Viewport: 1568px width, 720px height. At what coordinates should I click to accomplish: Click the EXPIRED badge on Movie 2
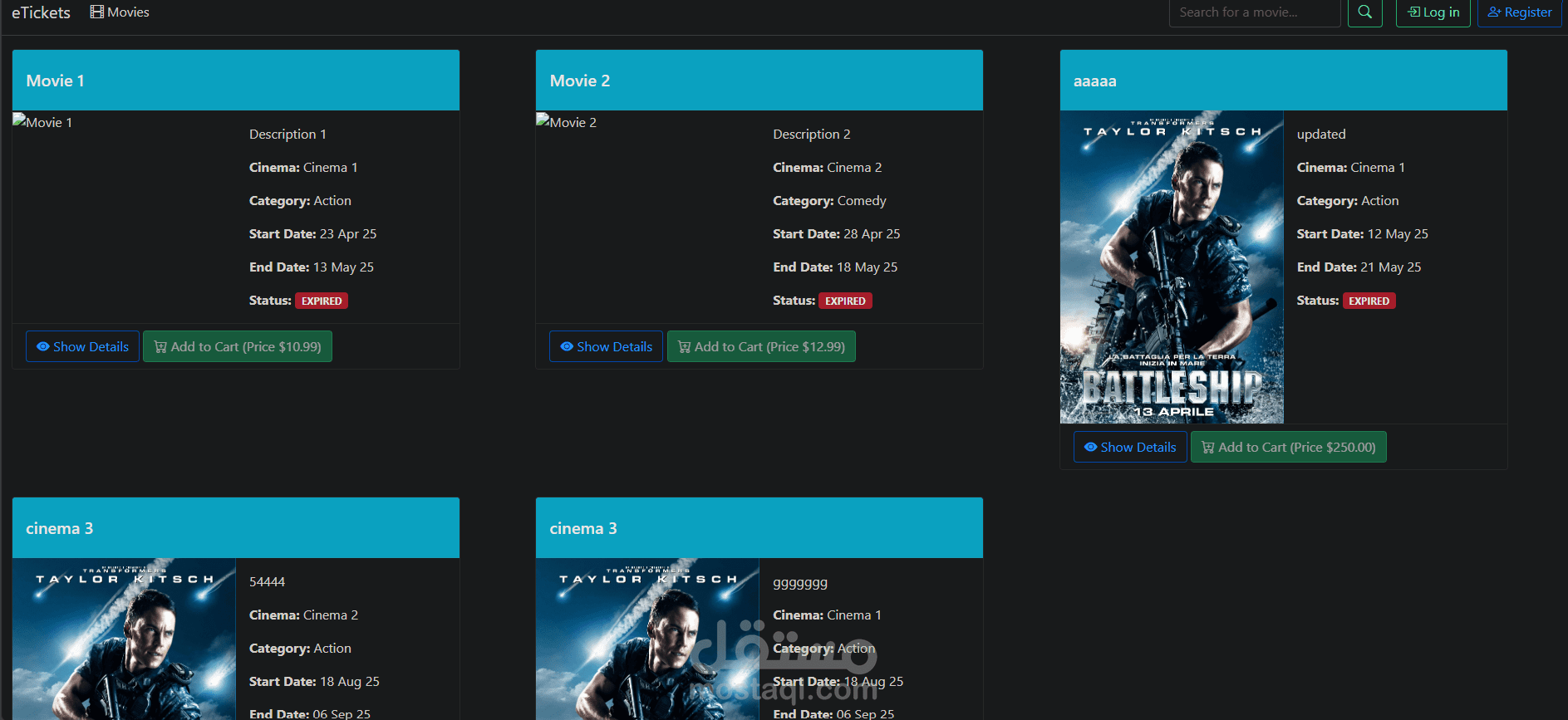pos(845,301)
